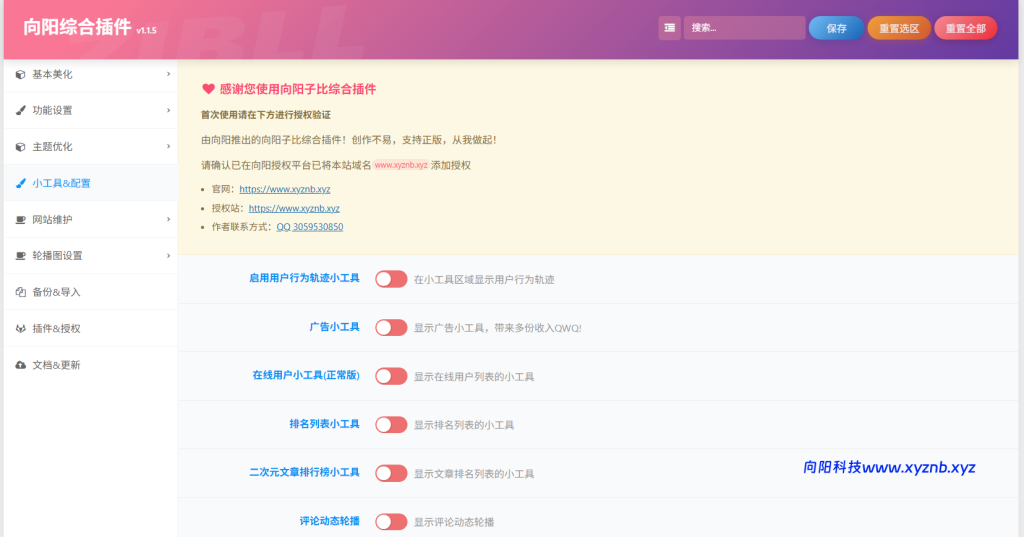Go to the 备份&导入 section
The image size is (1024, 537).
pos(91,292)
